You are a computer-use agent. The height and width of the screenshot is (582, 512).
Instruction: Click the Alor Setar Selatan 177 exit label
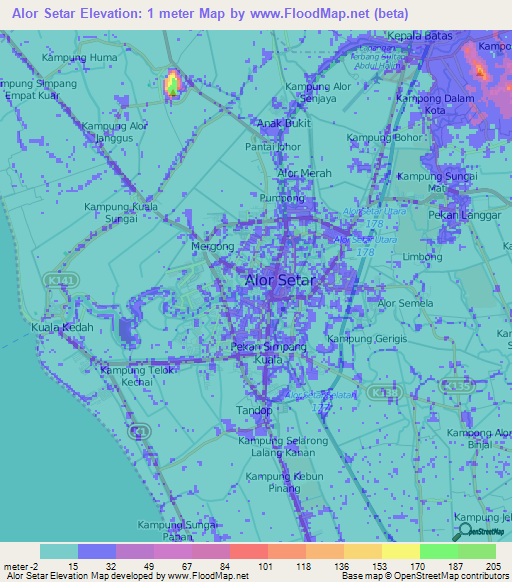pyautogui.click(x=321, y=401)
